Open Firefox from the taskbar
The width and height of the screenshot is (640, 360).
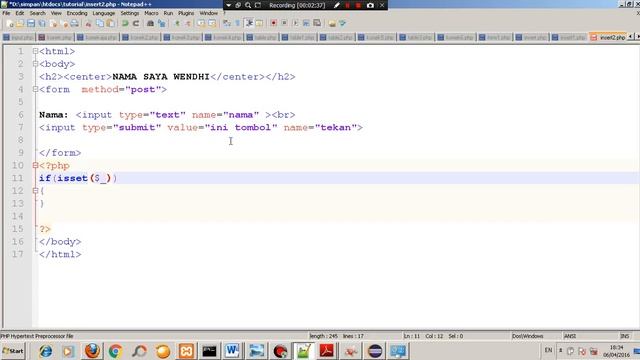(92, 351)
